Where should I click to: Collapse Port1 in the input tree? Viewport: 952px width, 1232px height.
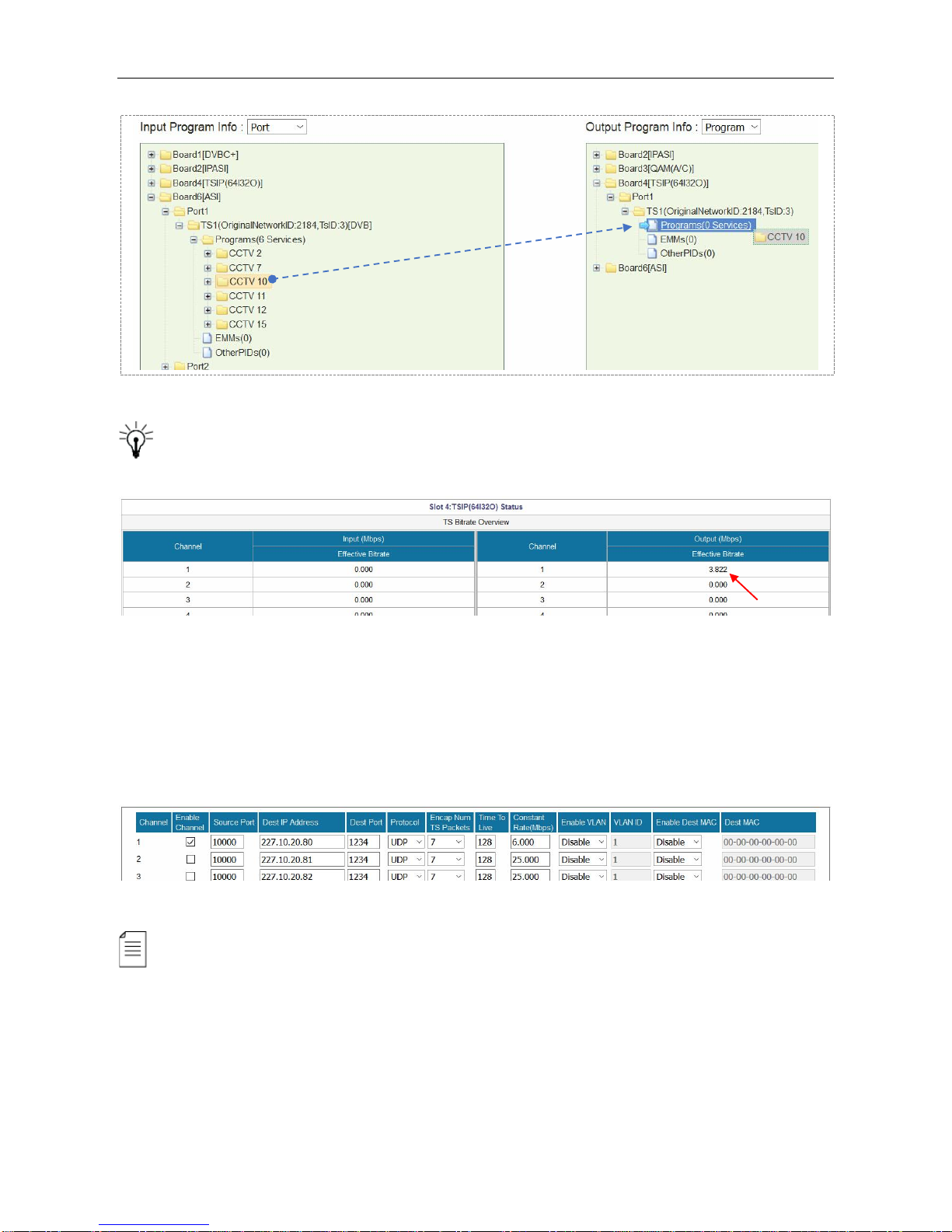pyautogui.click(x=166, y=211)
